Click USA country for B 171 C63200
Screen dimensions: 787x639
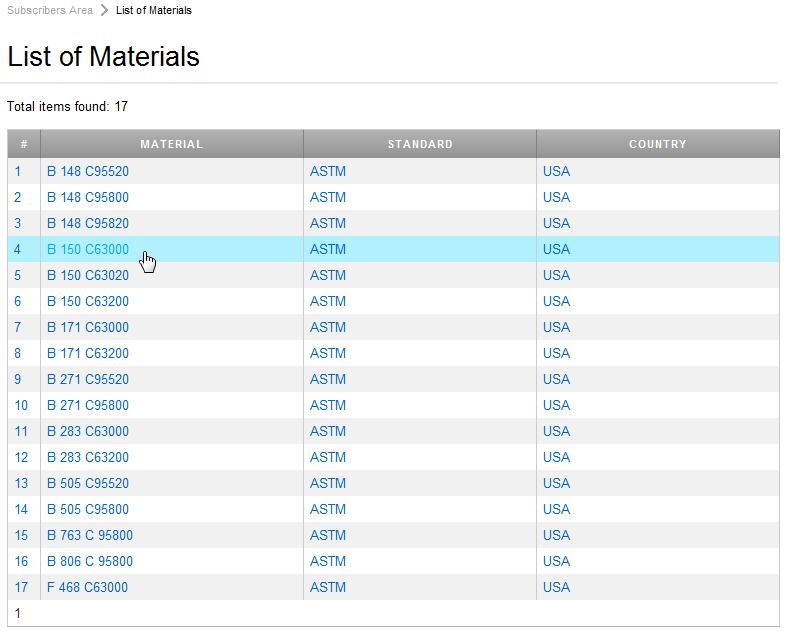tap(556, 353)
